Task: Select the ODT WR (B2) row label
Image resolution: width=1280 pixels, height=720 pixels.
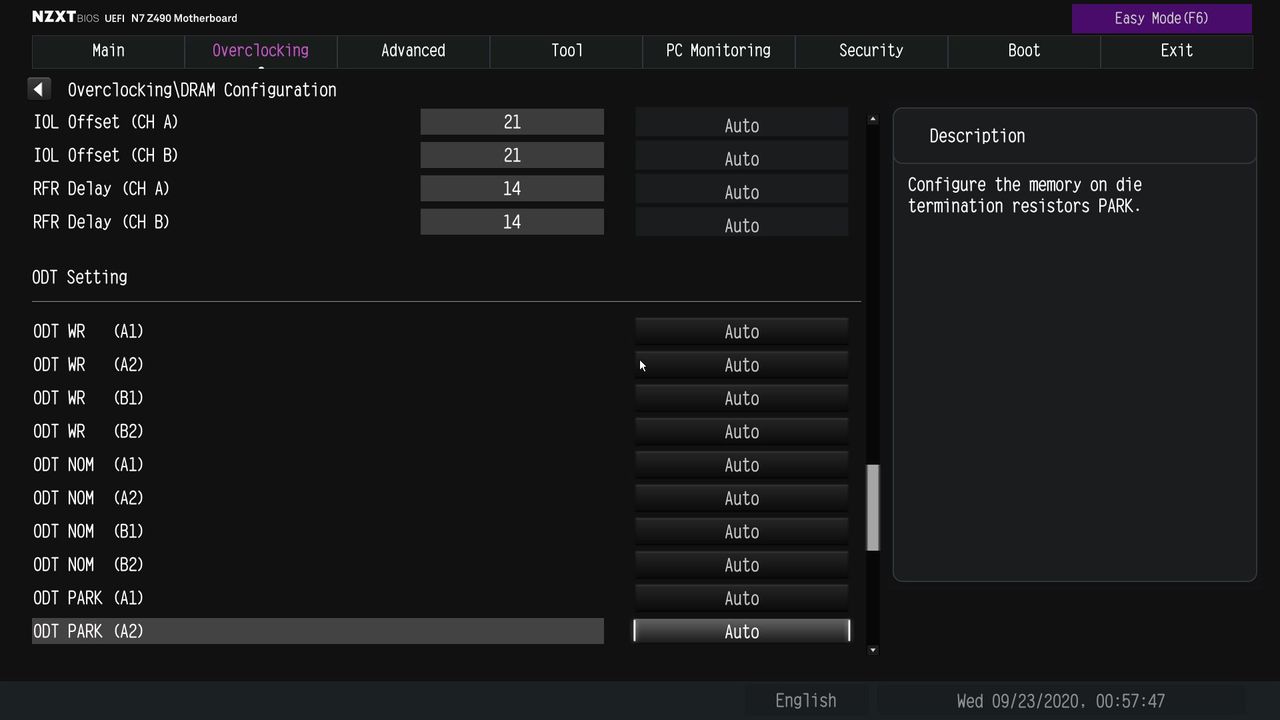Action: [88, 431]
